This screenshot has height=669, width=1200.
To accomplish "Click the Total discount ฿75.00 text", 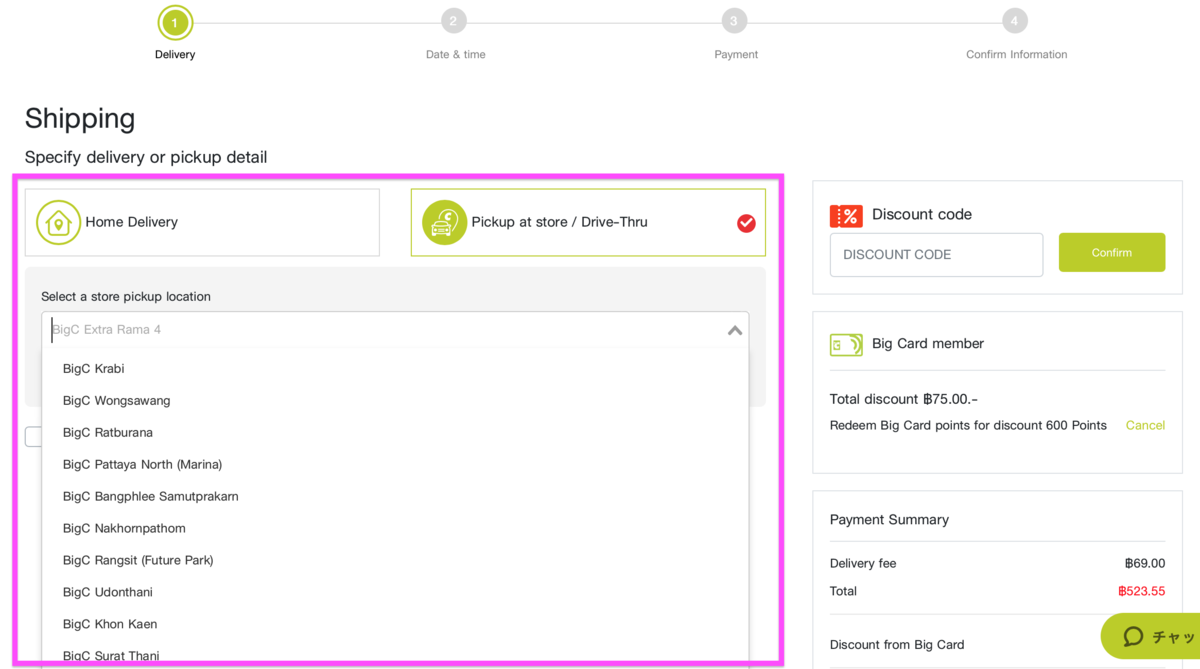I will tap(904, 400).
